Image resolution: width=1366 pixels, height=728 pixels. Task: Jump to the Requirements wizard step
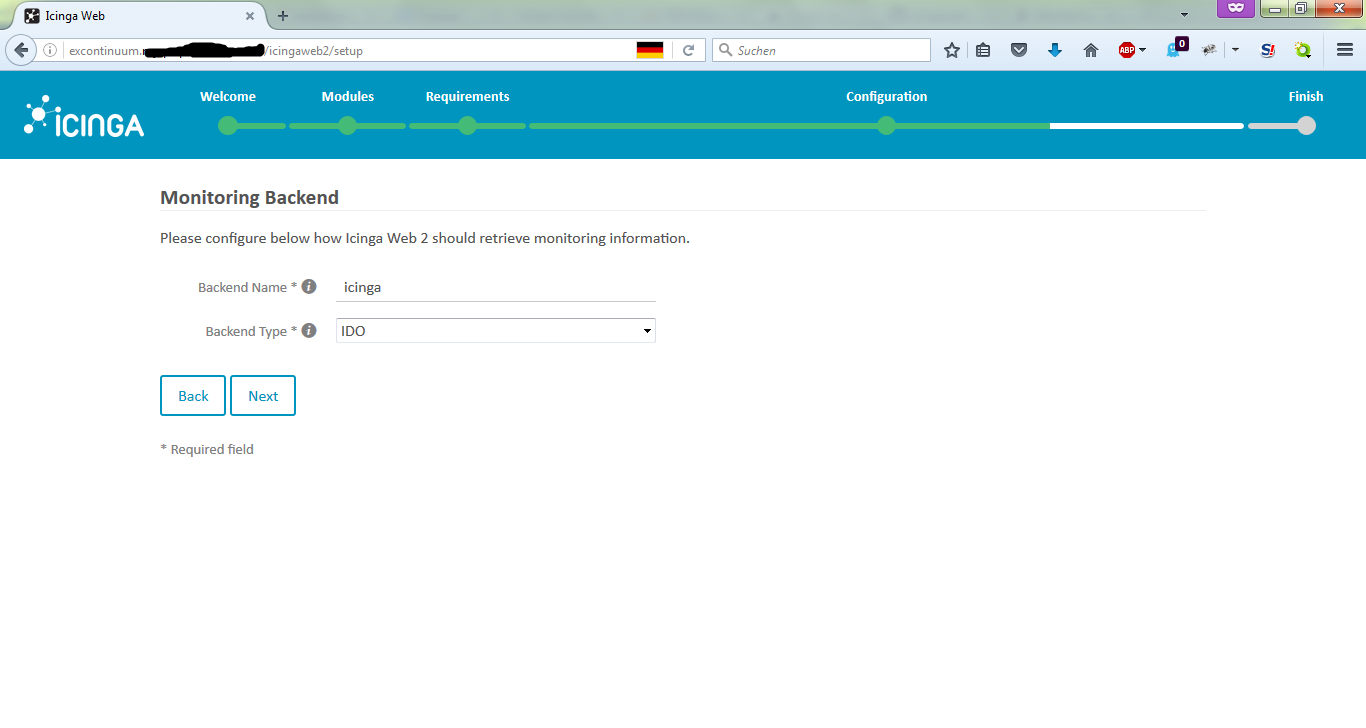467,97
